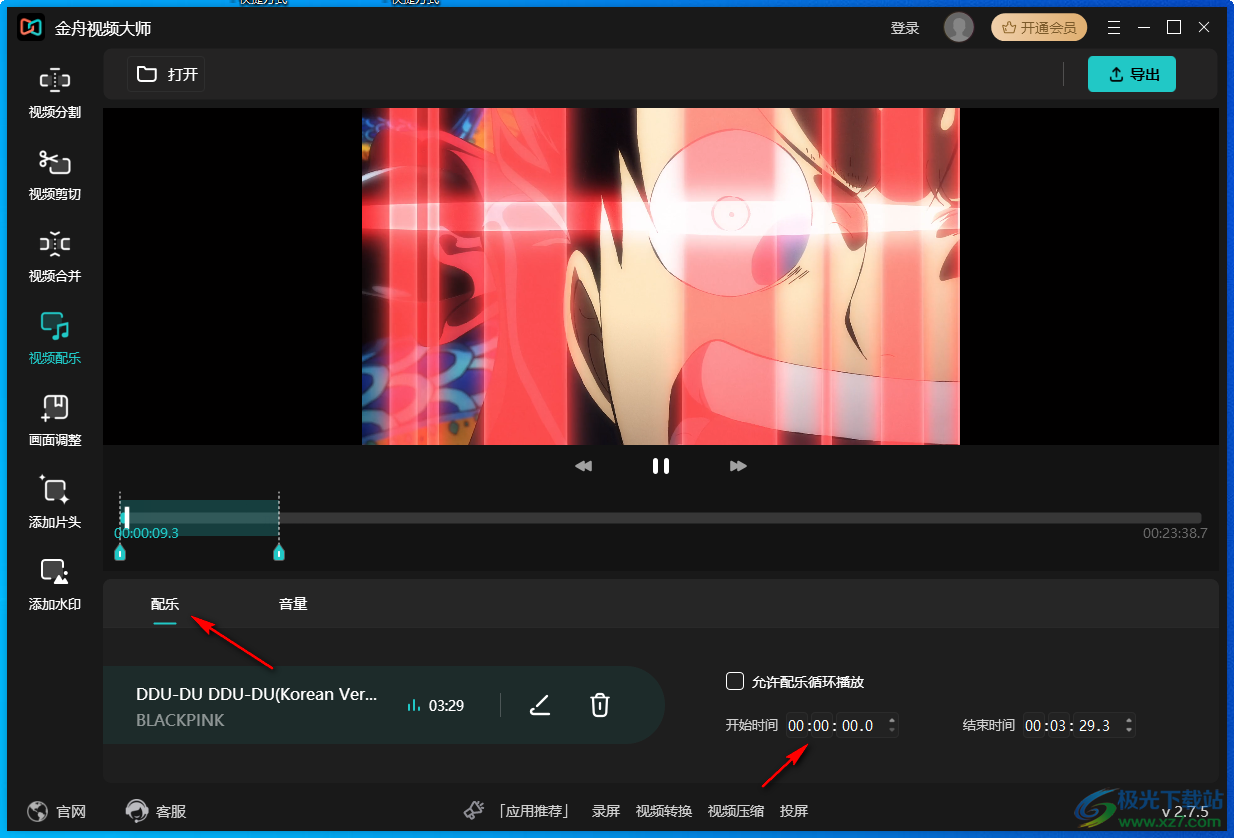Viewport: 1234px width, 838px height.
Task: Enable 允许配乐循环播放 loop checkbox
Action: click(735, 682)
